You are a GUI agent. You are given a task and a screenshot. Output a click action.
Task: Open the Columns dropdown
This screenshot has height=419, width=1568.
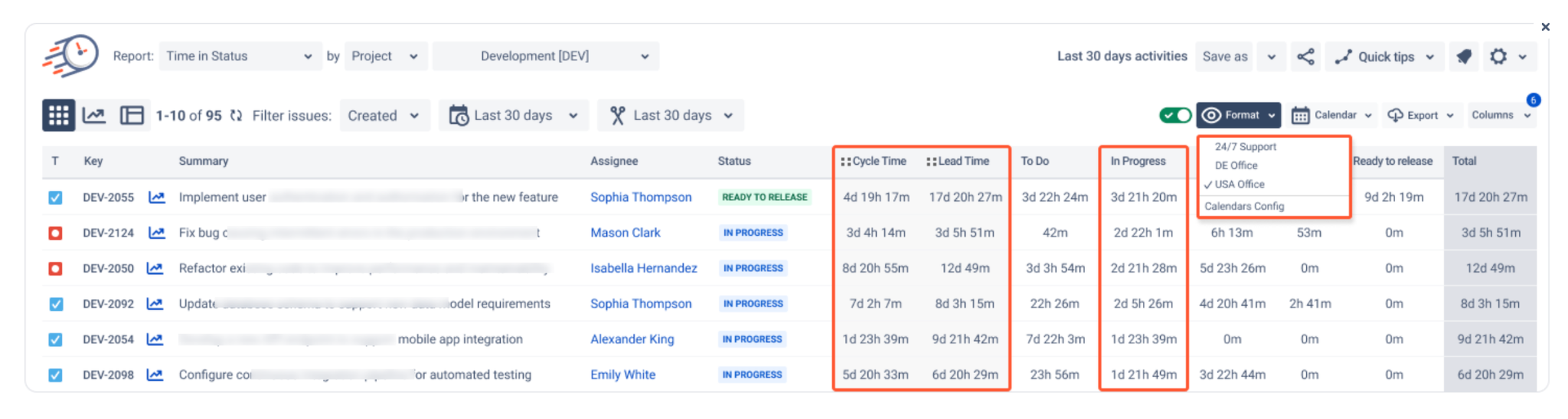point(1501,115)
